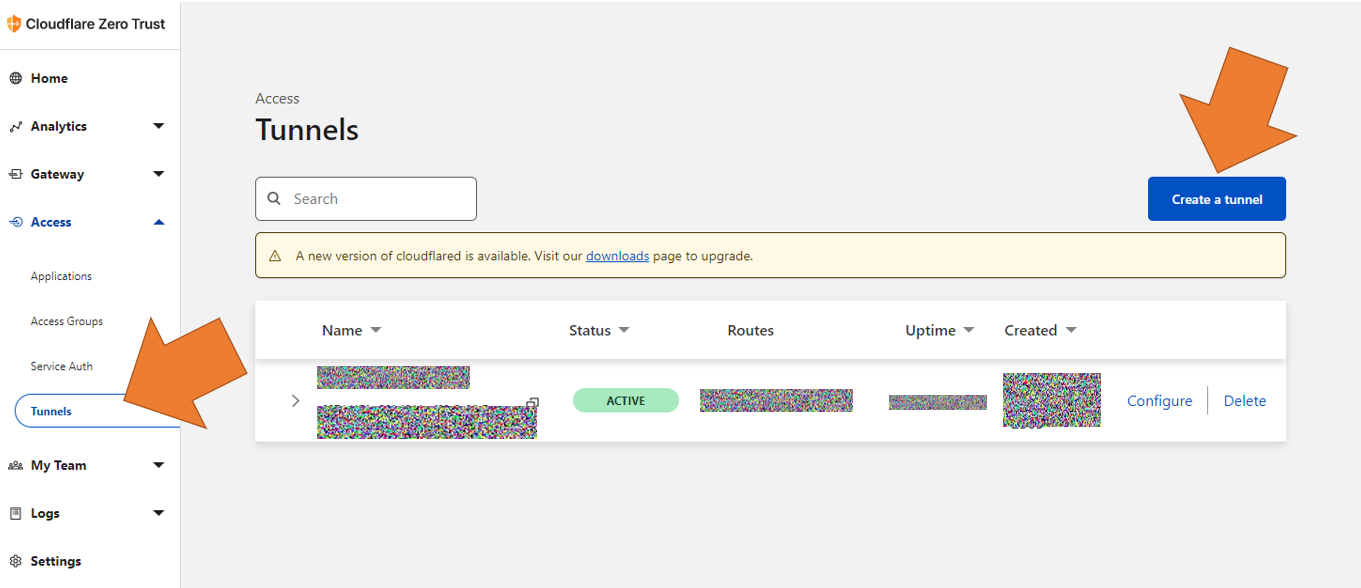1361x588 pixels.
Task: Expand the My Team menu arrow
Action: click(158, 465)
